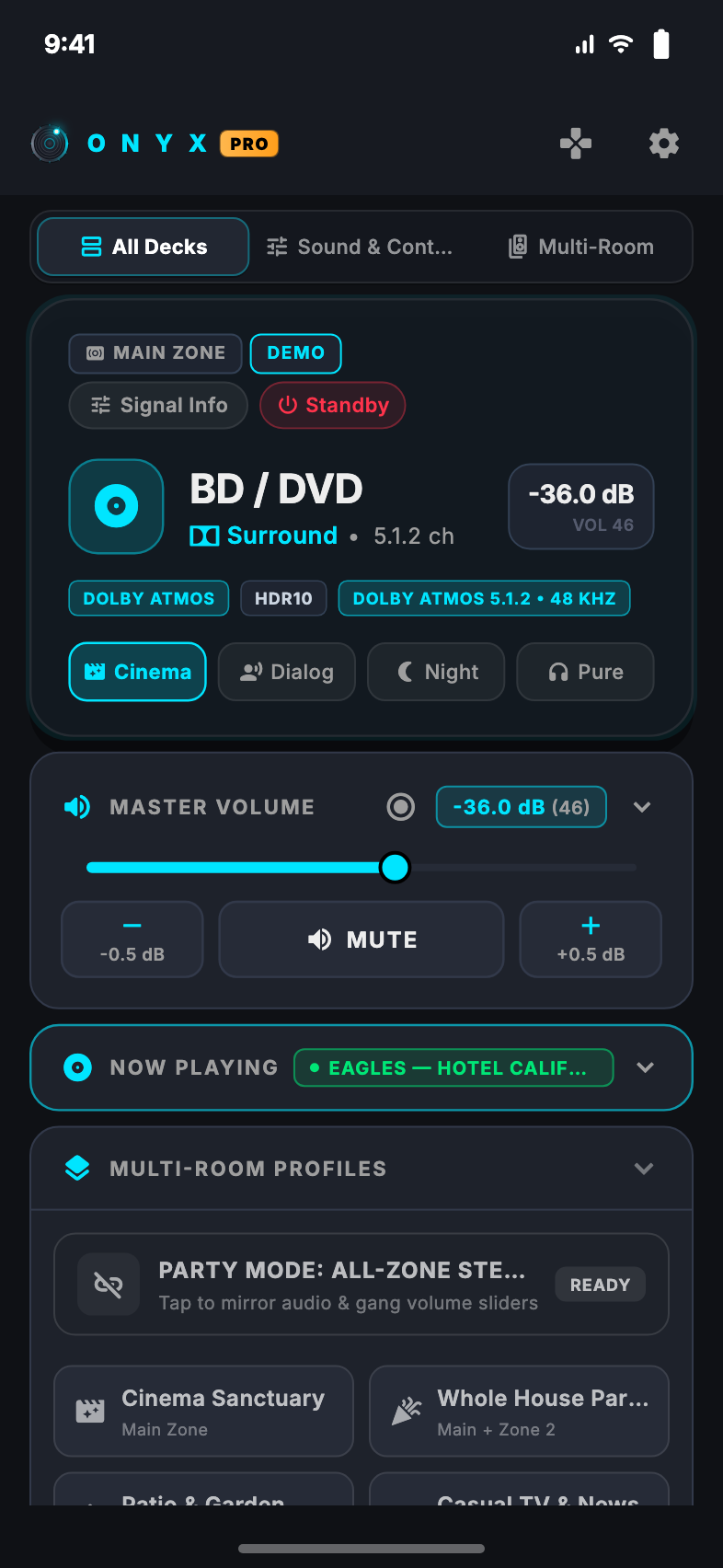Tap DOLBY ATMOS 5.1.2 • 48 KHZ badge
The width and height of the screenshot is (723, 1568).
485,598
